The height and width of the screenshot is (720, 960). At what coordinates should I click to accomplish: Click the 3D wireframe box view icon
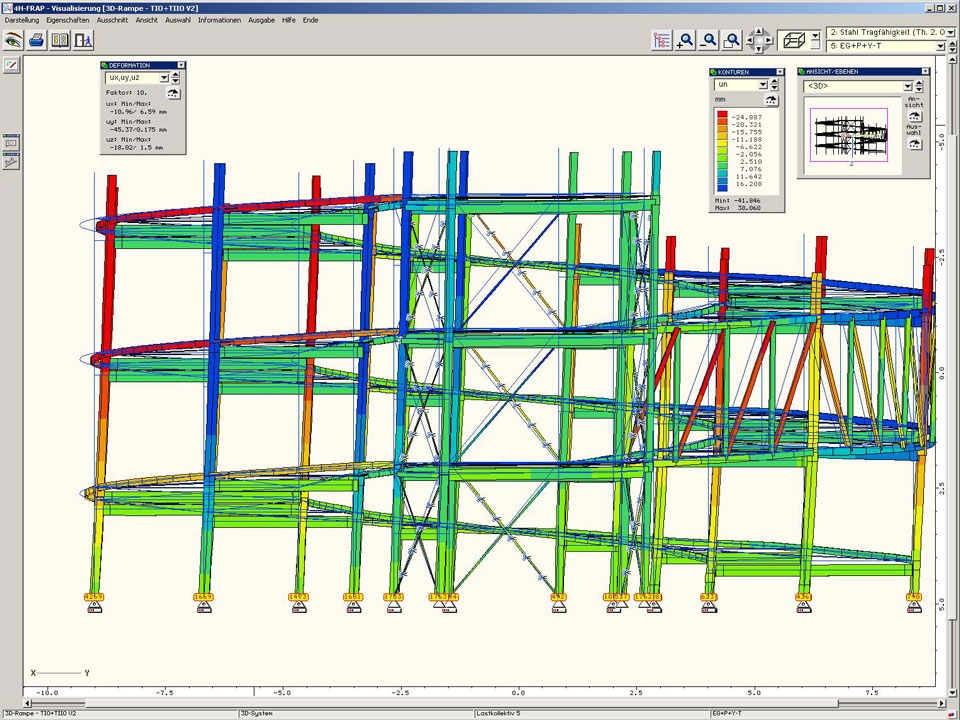(794, 40)
